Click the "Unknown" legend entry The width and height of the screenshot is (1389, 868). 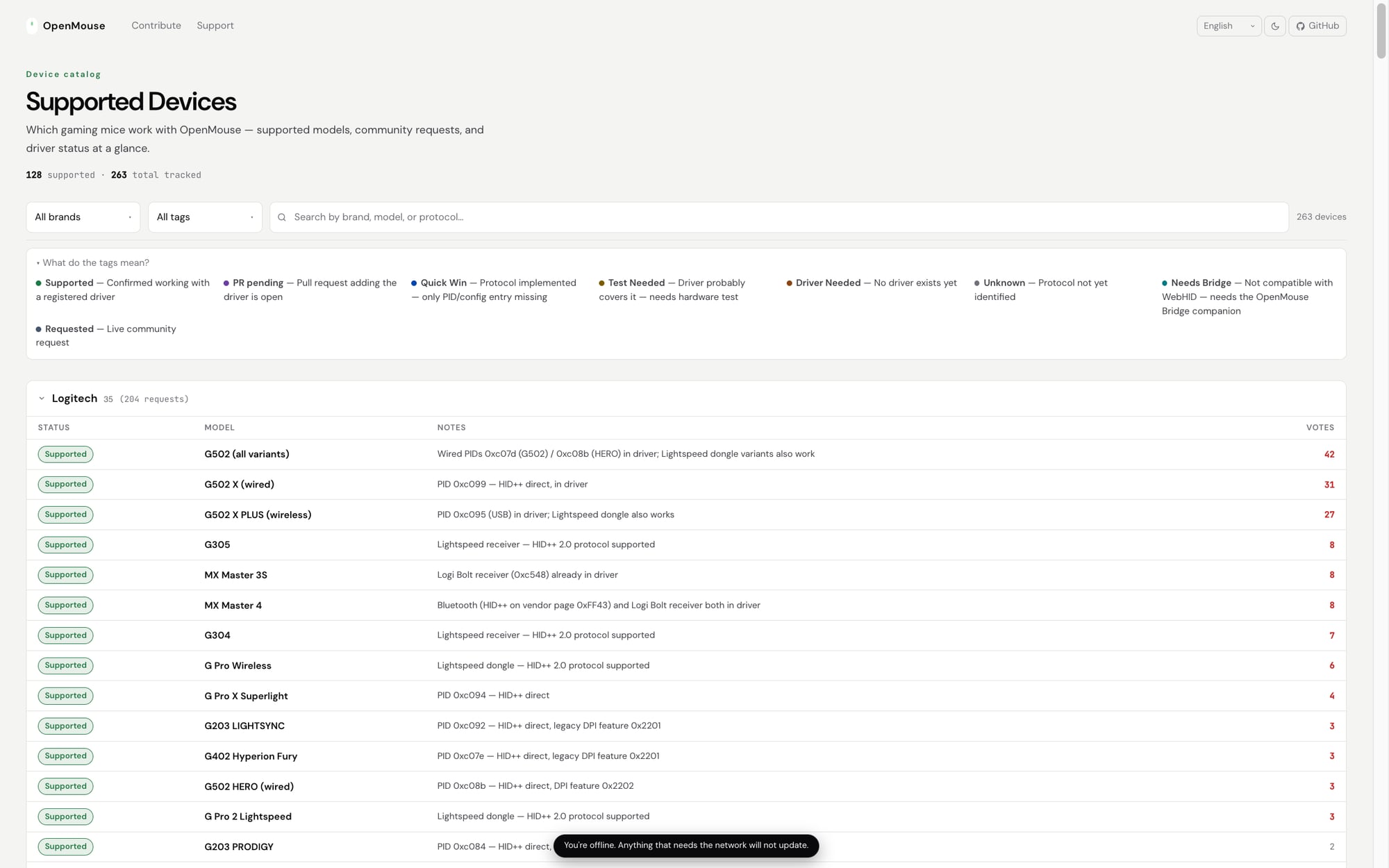(1041, 290)
